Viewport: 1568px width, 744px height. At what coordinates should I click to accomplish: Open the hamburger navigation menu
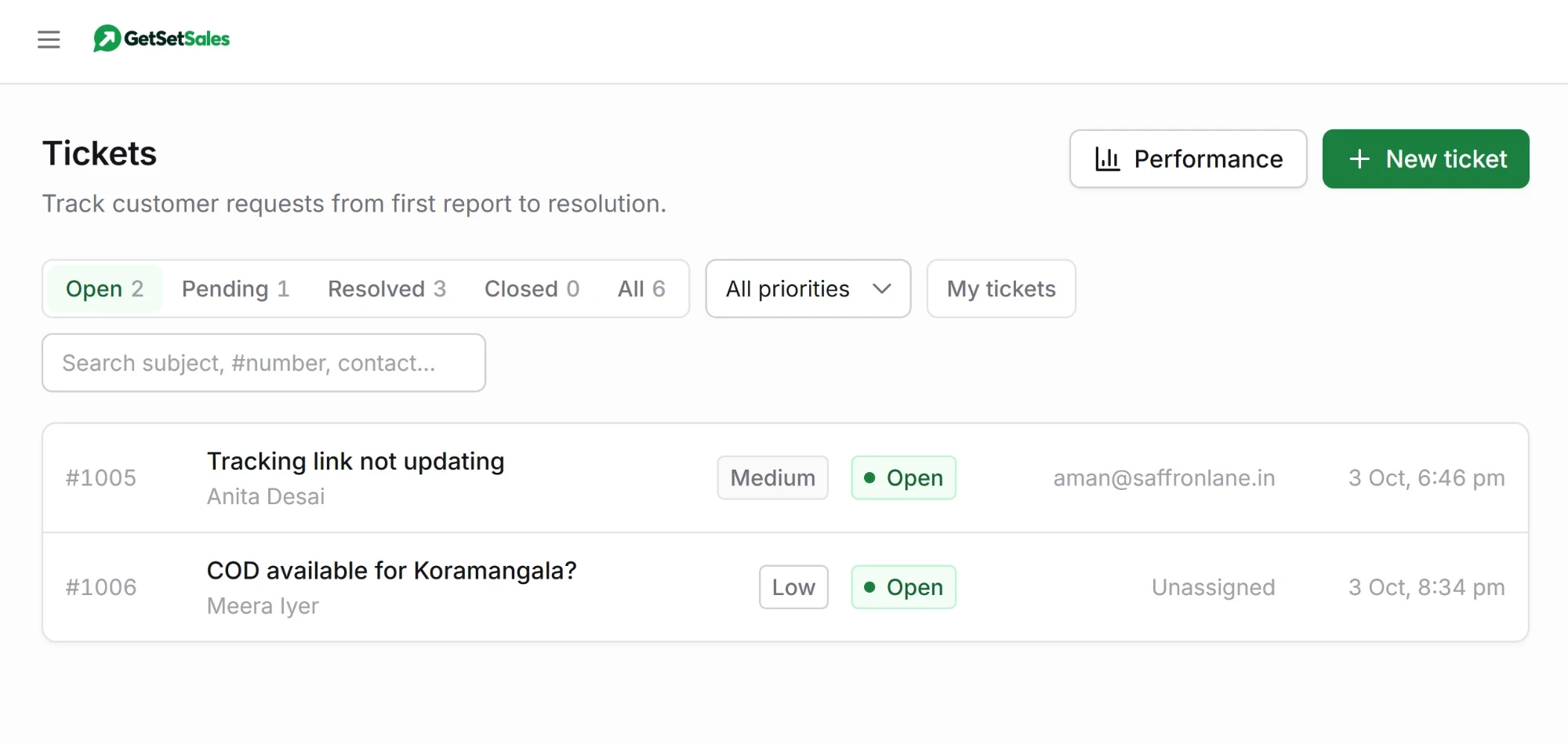coord(49,39)
